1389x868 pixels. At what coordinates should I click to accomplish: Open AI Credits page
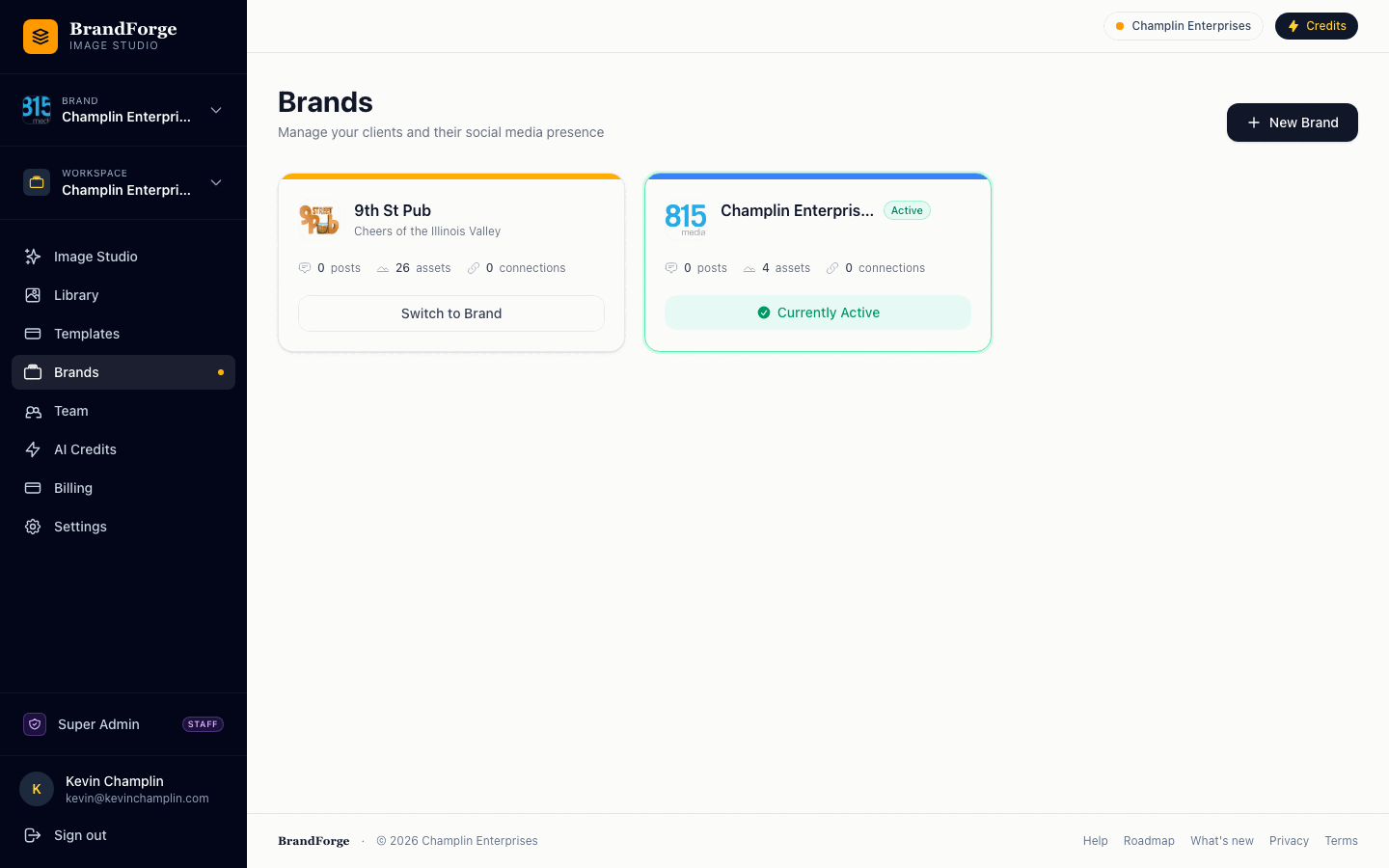click(x=123, y=449)
